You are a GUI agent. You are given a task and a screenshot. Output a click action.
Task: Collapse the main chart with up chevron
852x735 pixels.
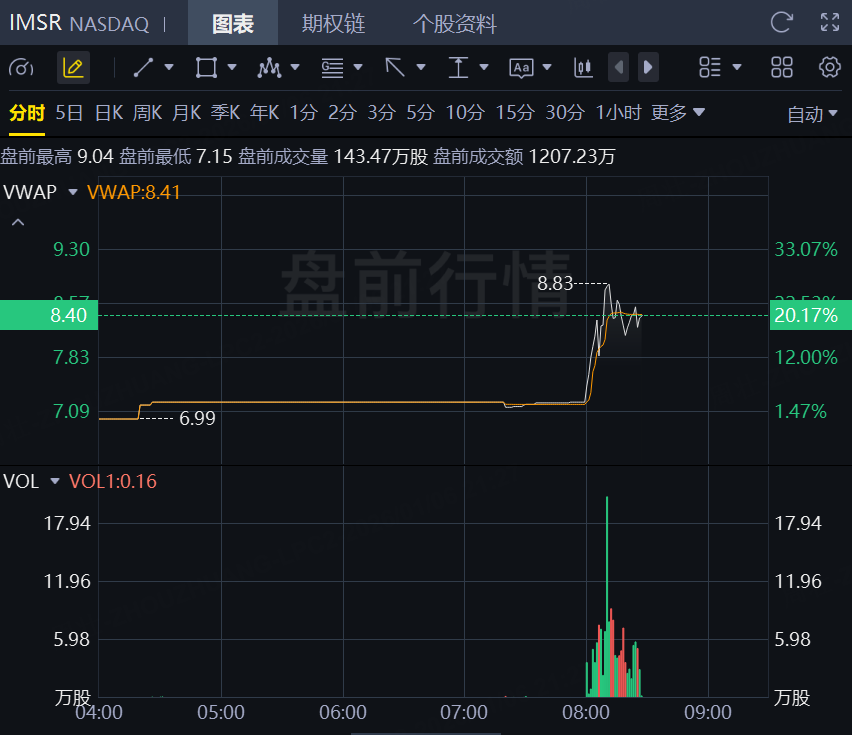[x=18, y=222]
